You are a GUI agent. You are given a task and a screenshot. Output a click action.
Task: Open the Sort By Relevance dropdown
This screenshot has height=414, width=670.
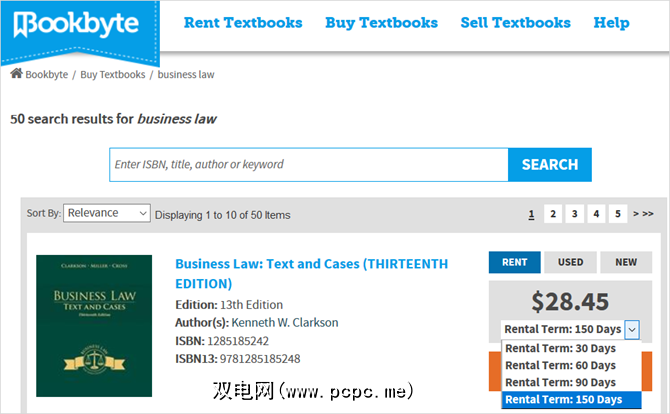(108, 213)
